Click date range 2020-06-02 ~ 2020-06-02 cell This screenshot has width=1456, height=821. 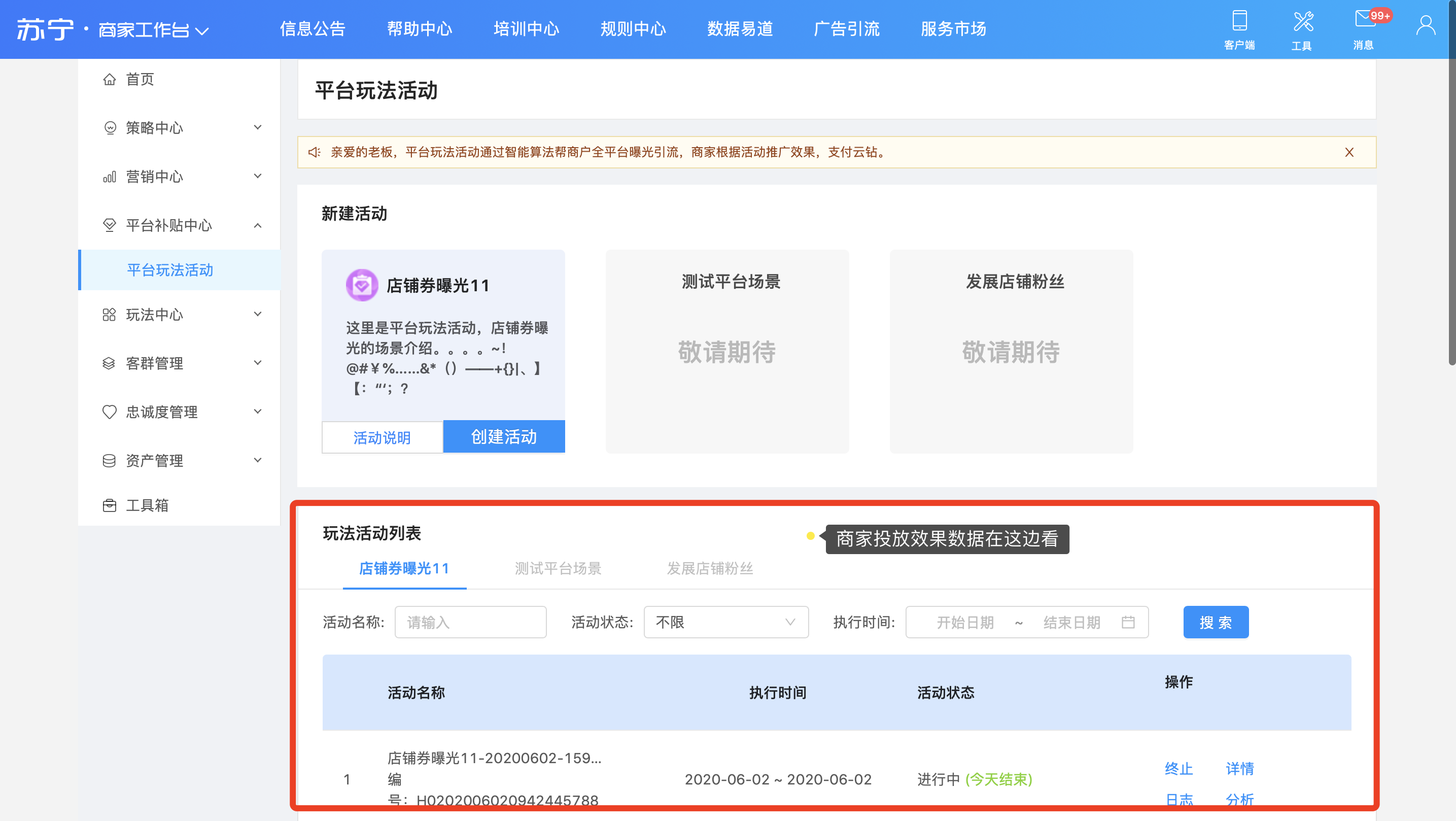[778, 779]
